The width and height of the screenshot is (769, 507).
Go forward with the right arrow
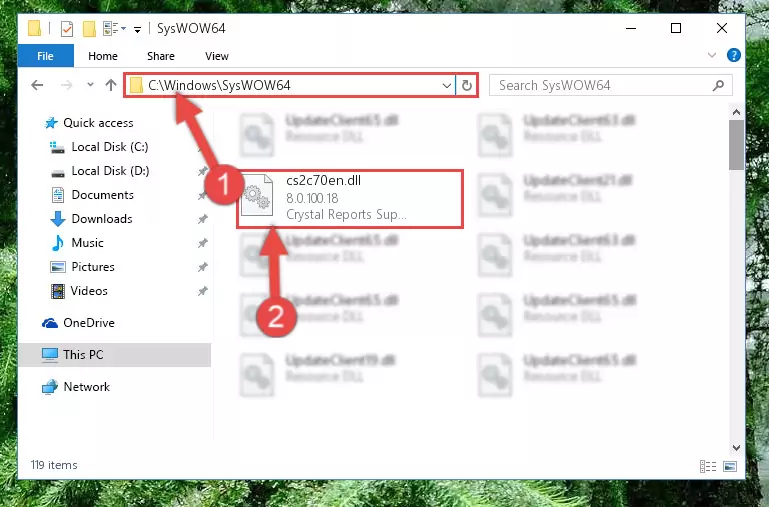pos(66,85)
